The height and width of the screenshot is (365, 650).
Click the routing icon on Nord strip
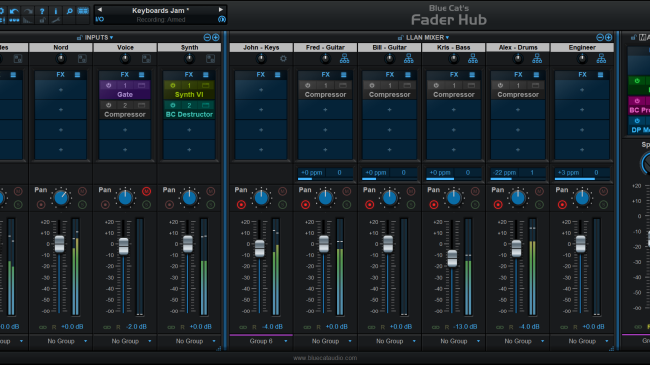82,59
